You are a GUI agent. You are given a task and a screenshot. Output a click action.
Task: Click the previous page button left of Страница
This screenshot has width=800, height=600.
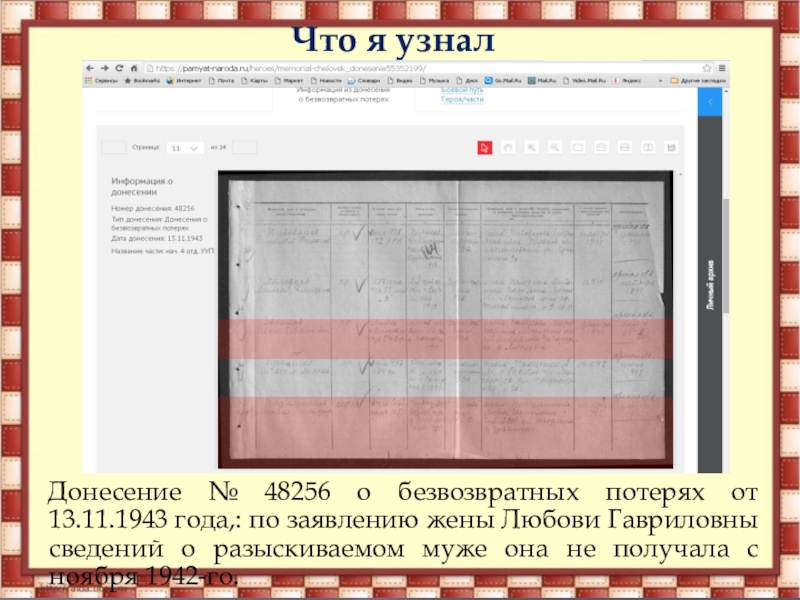tap(114, 147)
